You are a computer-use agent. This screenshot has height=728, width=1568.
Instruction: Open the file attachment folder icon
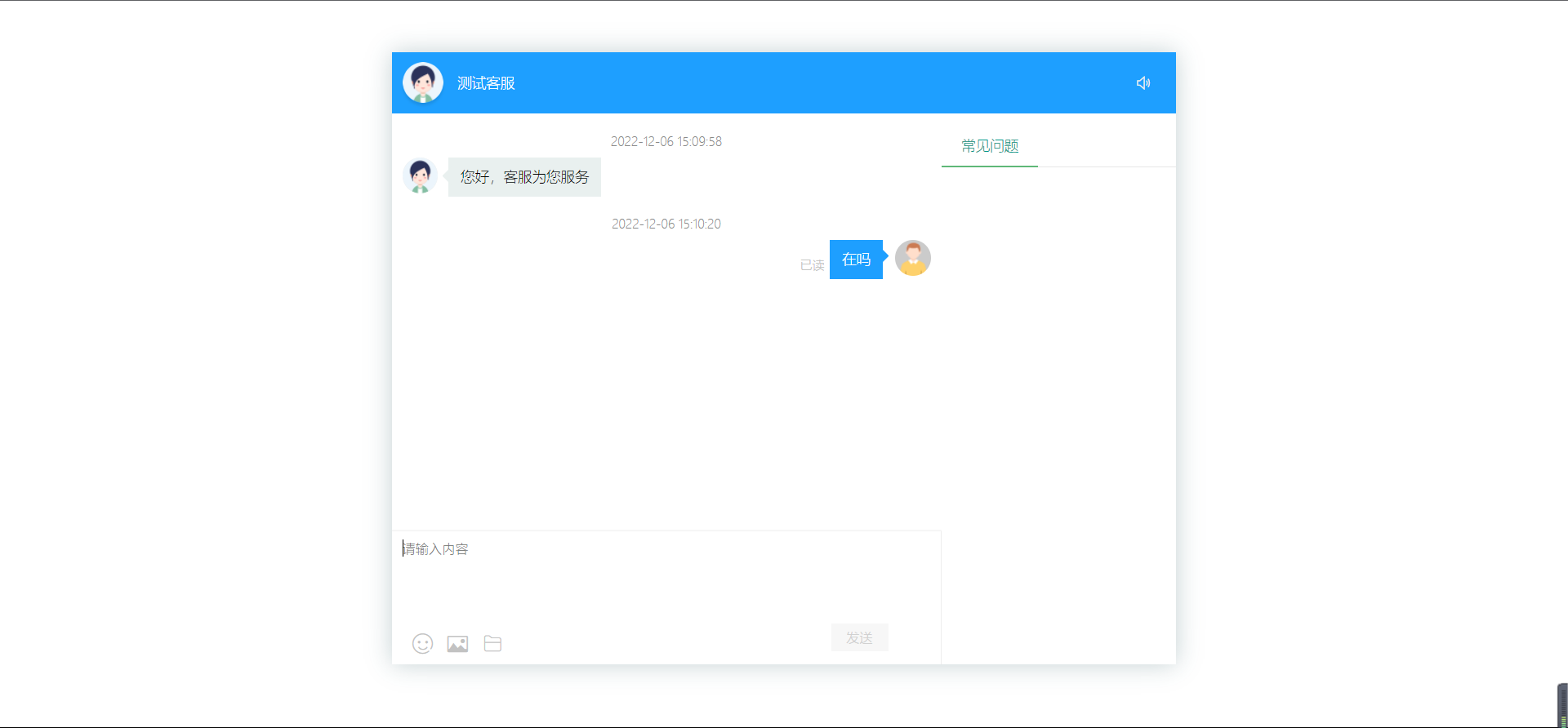(492, 644)
